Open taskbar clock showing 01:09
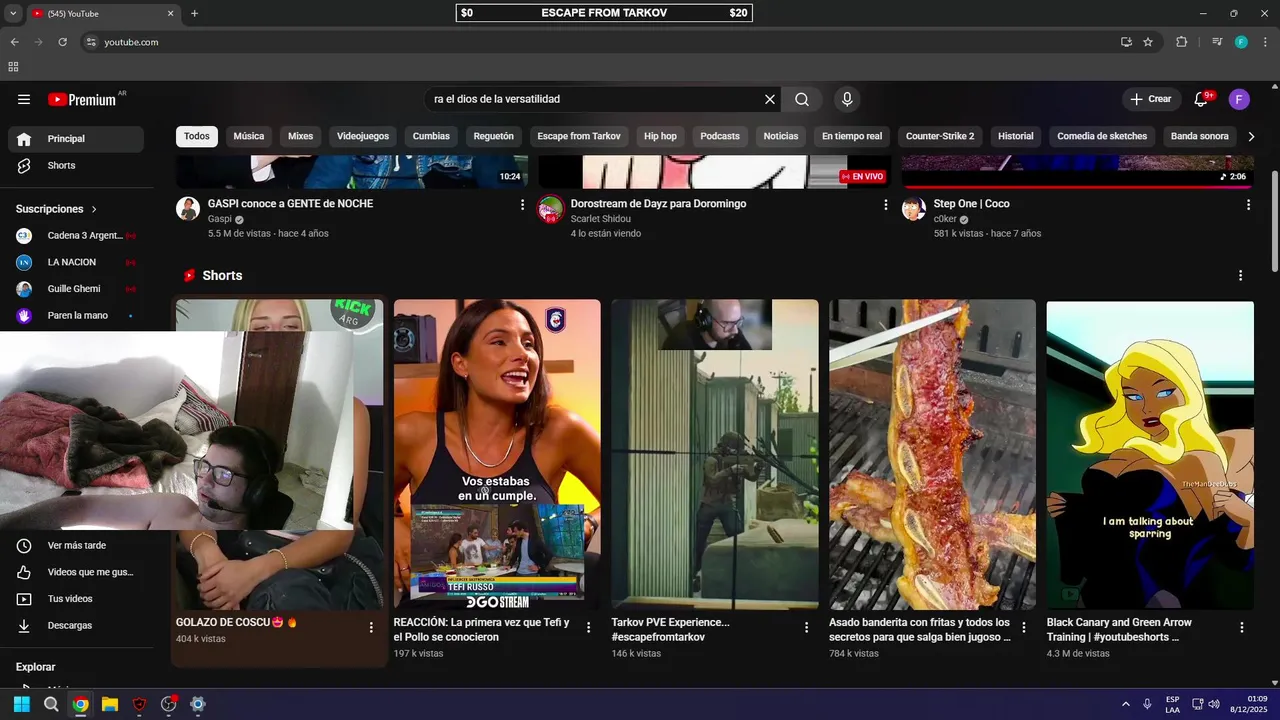This screenshot has height=720, width=1280. [x=1250, y=704]
